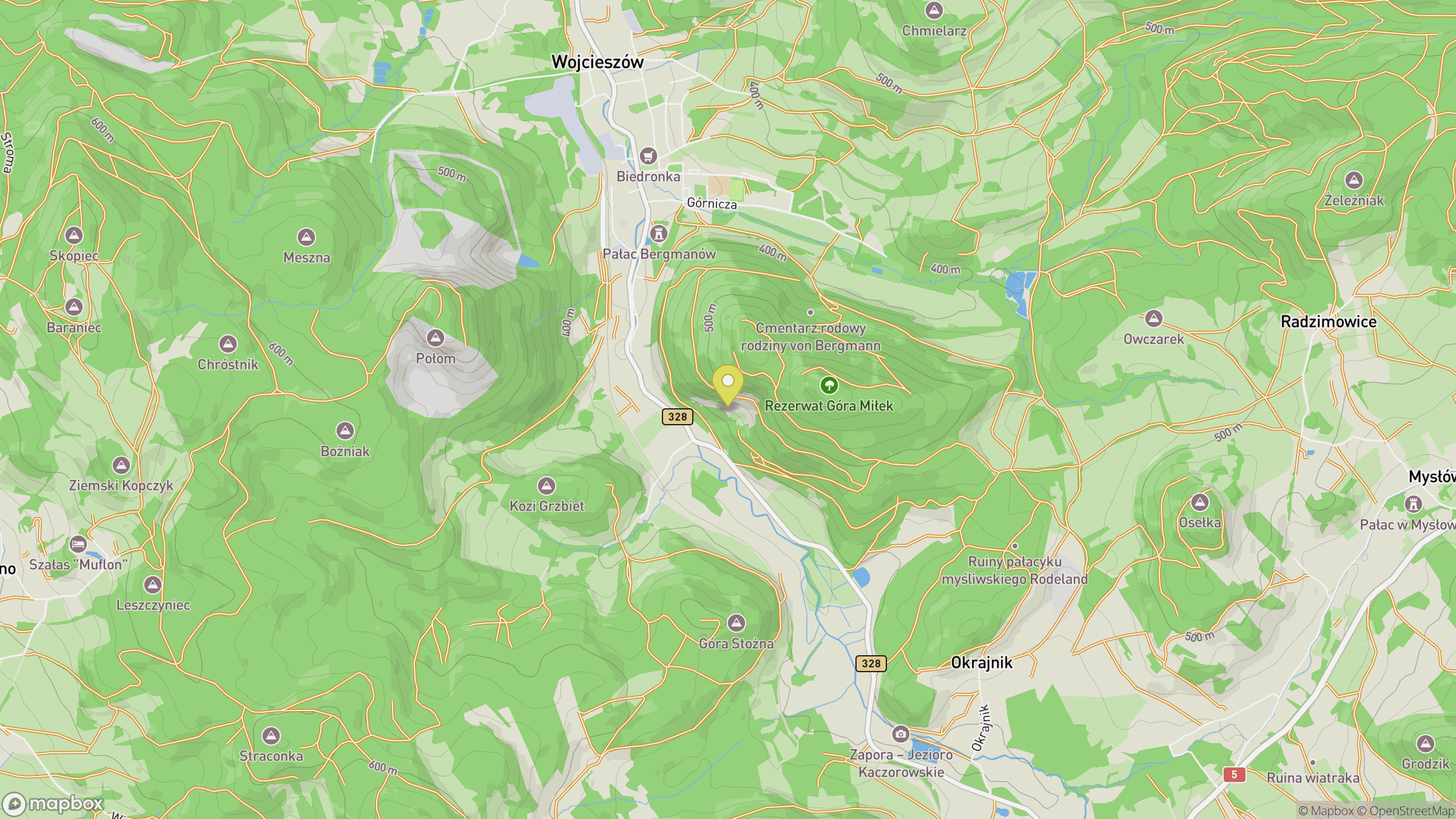Viewport: 1456px width, 819px height.
Task: Select the Rezerwat Góra Miłek park icon
Action: (x=829, y=385)
